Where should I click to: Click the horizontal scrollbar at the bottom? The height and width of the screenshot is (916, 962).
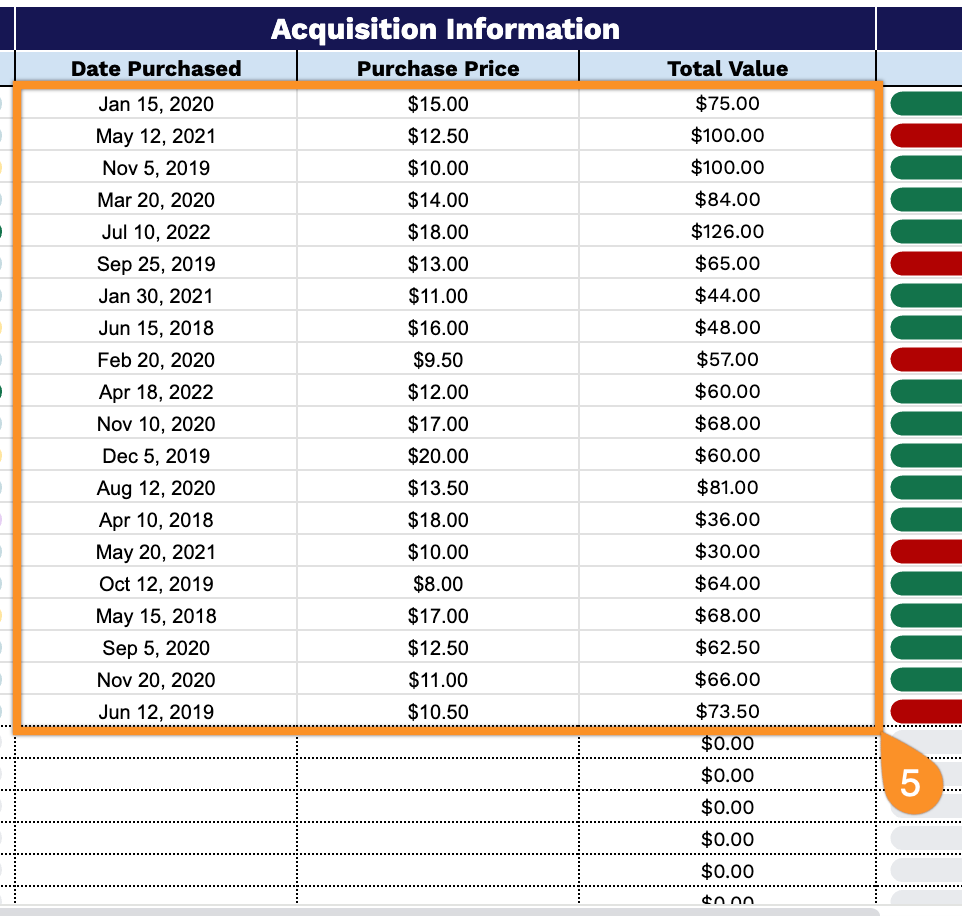point(440,911)
